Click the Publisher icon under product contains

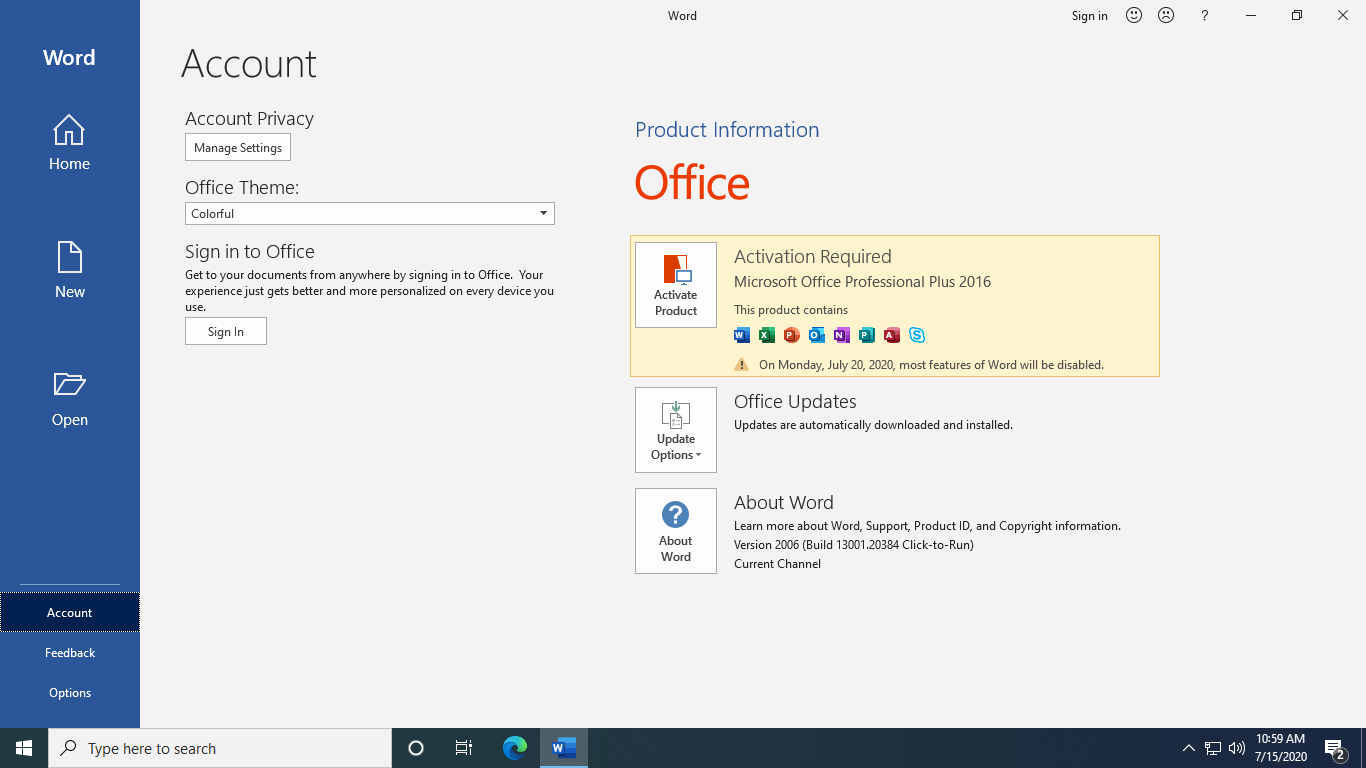[867, 335]
